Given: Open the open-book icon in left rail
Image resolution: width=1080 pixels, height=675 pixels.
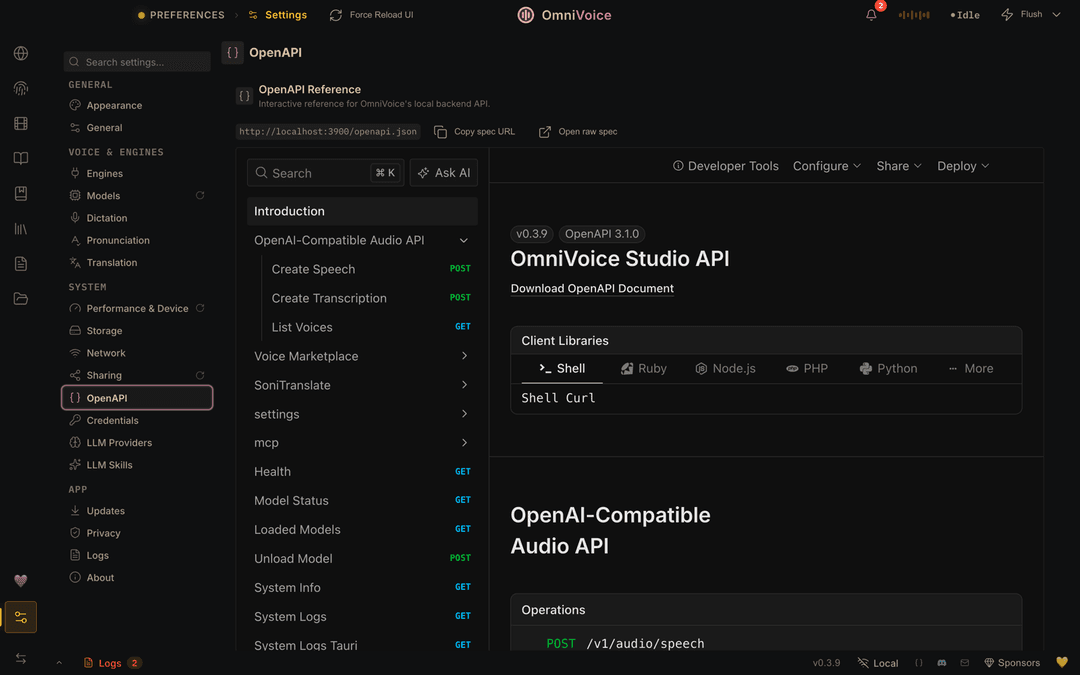Looking at the screenshot, I should coord(21,158).
